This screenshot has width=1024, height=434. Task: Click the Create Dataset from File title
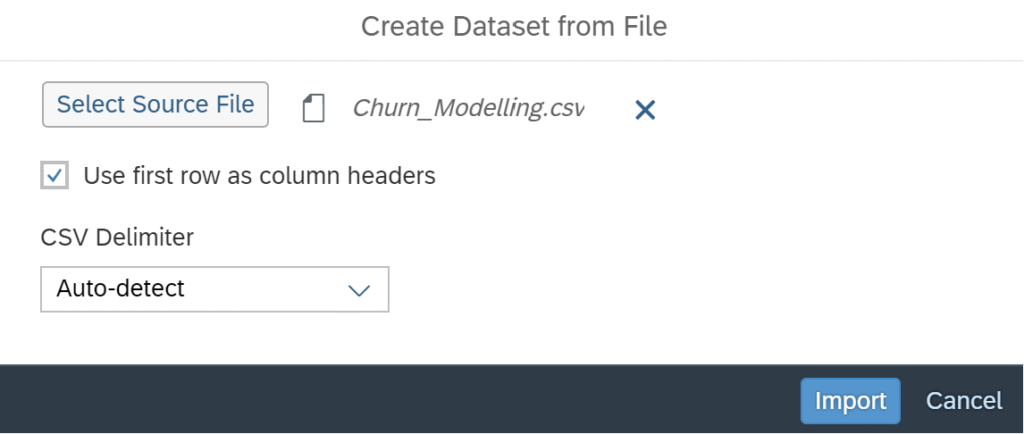click(x=514, y=27)
